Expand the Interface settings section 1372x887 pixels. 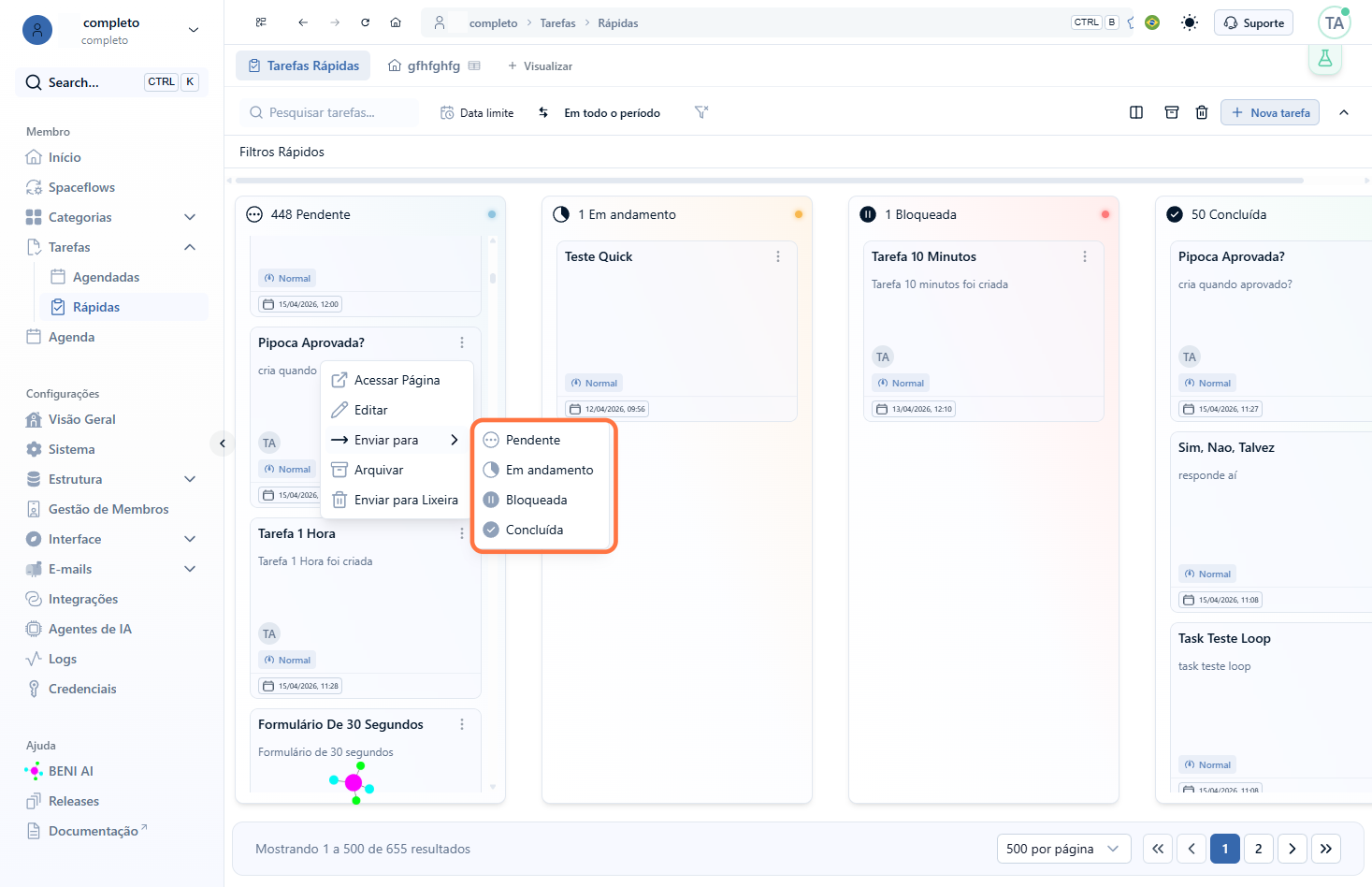click(x=190, y=539)
